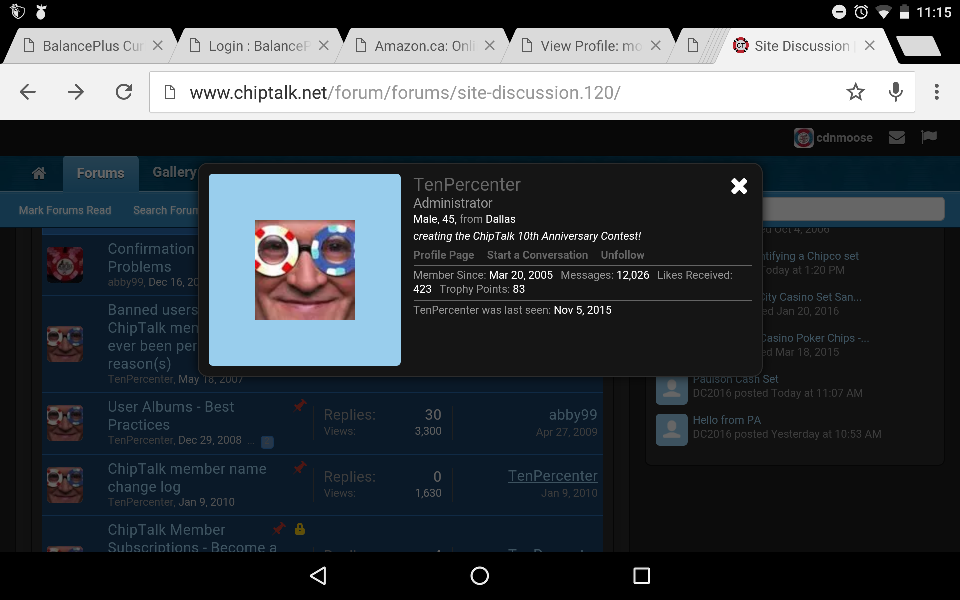Open TenPercenter name heading in popup

pos(467,184)
